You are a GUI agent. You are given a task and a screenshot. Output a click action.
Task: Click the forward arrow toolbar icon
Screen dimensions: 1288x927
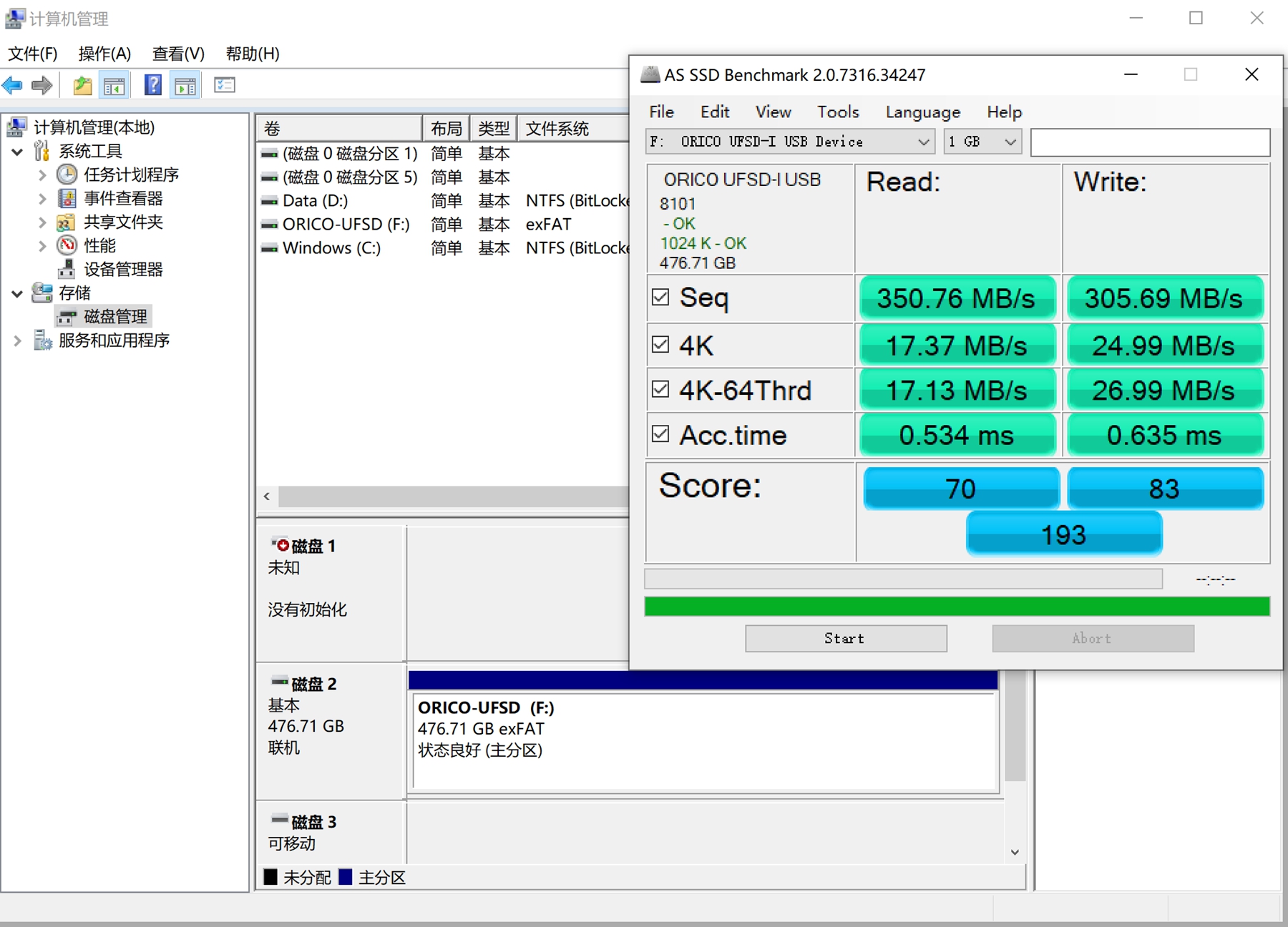(x=42, y=86)
